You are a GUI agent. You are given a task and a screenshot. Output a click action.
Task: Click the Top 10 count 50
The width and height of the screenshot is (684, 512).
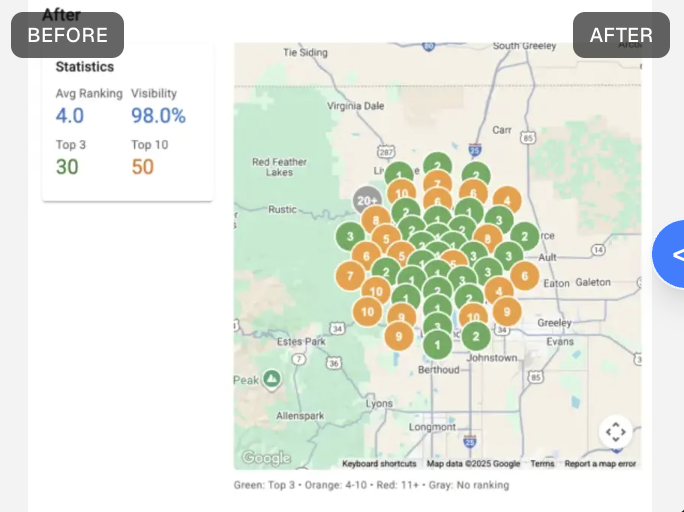[x=143, y=167]
